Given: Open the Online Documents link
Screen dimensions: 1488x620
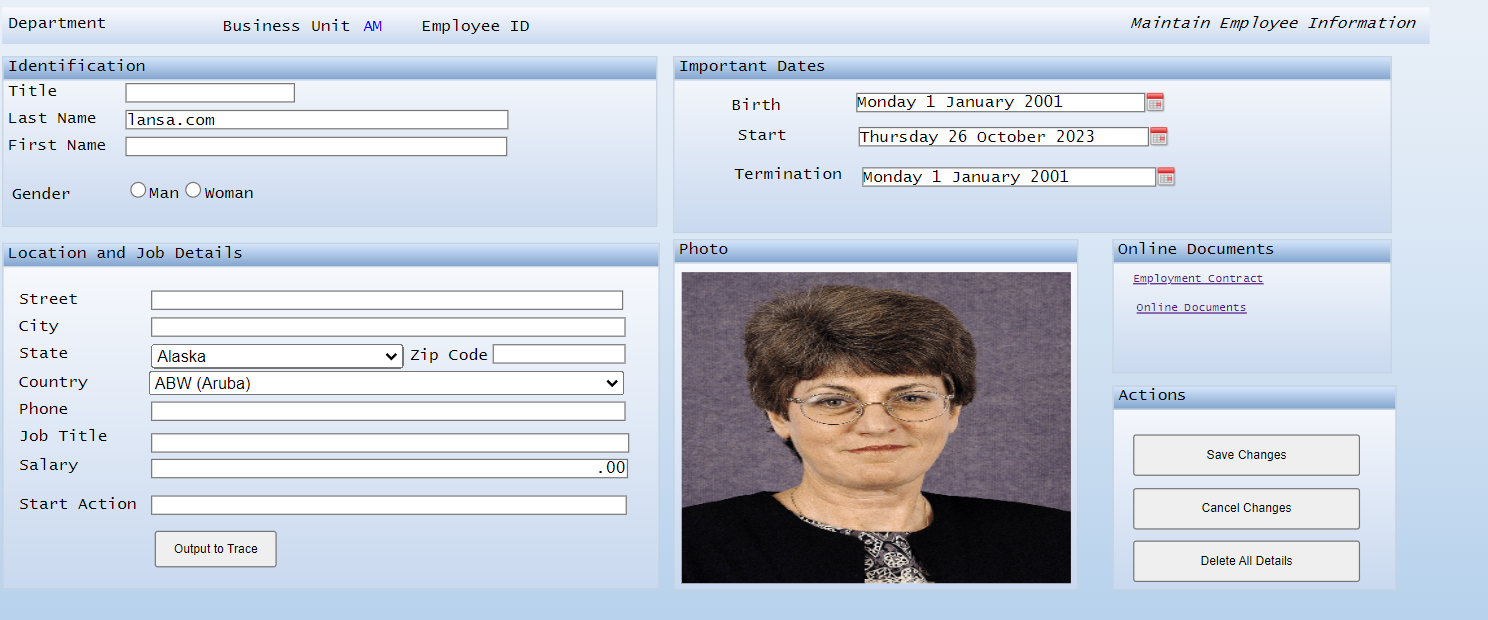Looking at the screenshot, I should point(1191,308).
